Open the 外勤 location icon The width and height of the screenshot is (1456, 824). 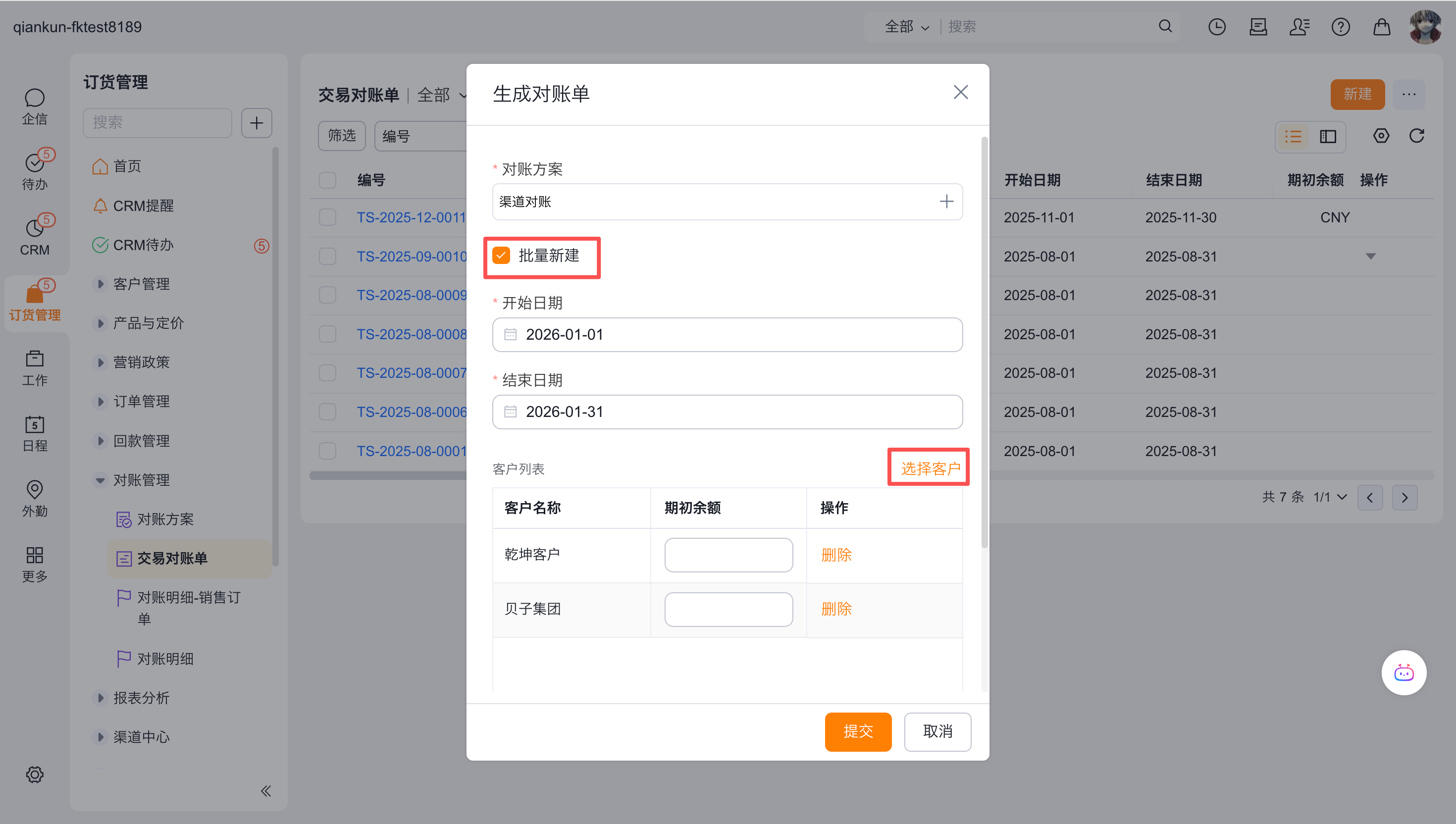coord(35,490)
